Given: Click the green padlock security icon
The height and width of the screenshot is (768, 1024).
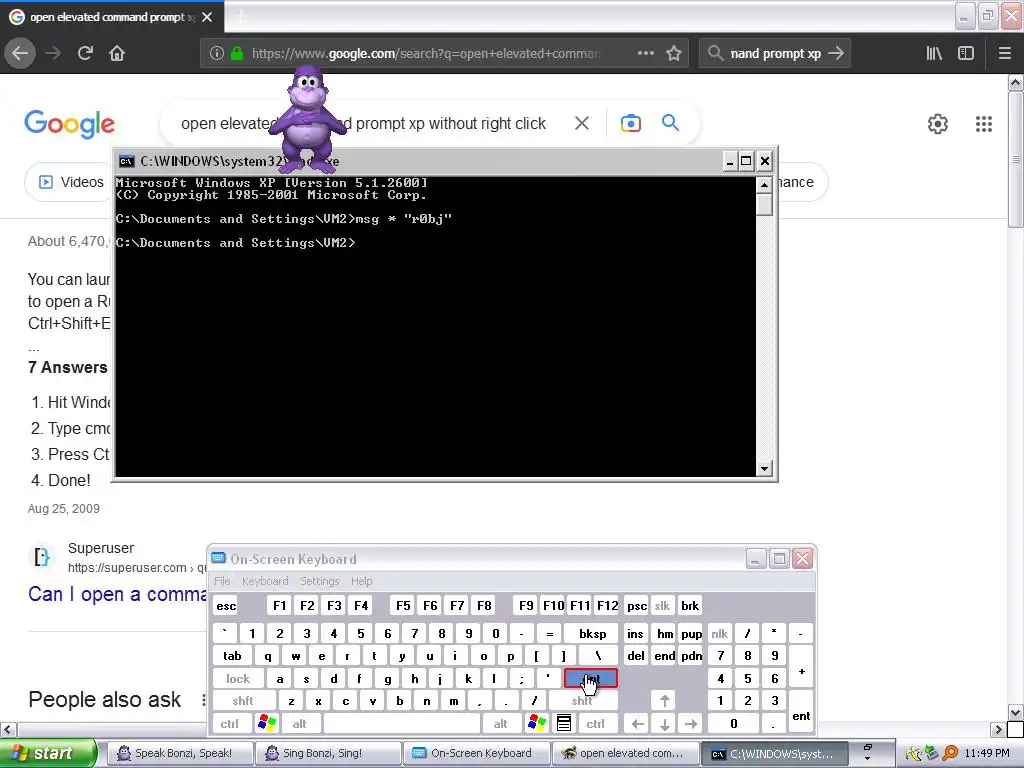Looking at the screenshot, I should click(x=237, y=53).
